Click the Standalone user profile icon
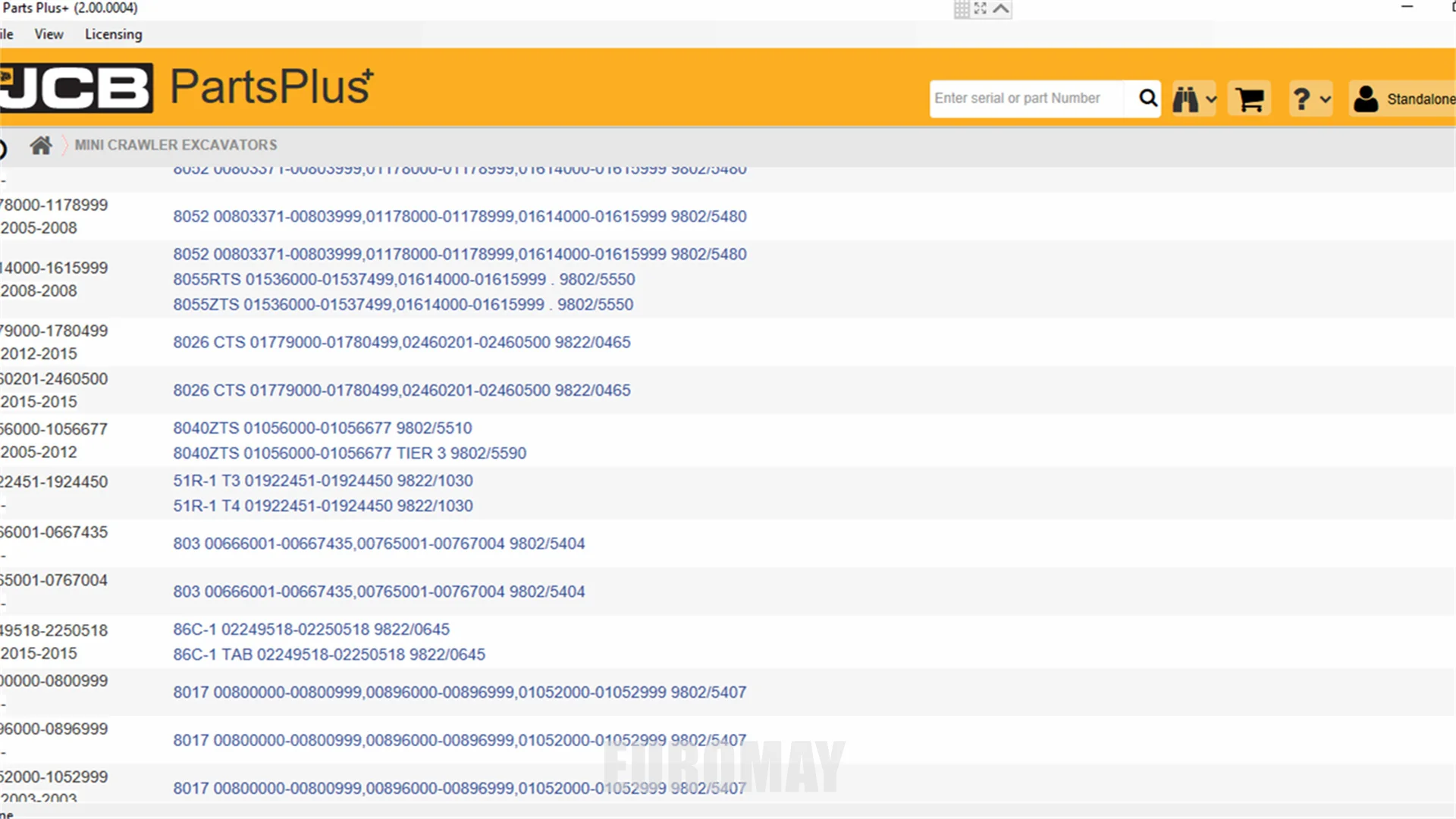 1366,99
